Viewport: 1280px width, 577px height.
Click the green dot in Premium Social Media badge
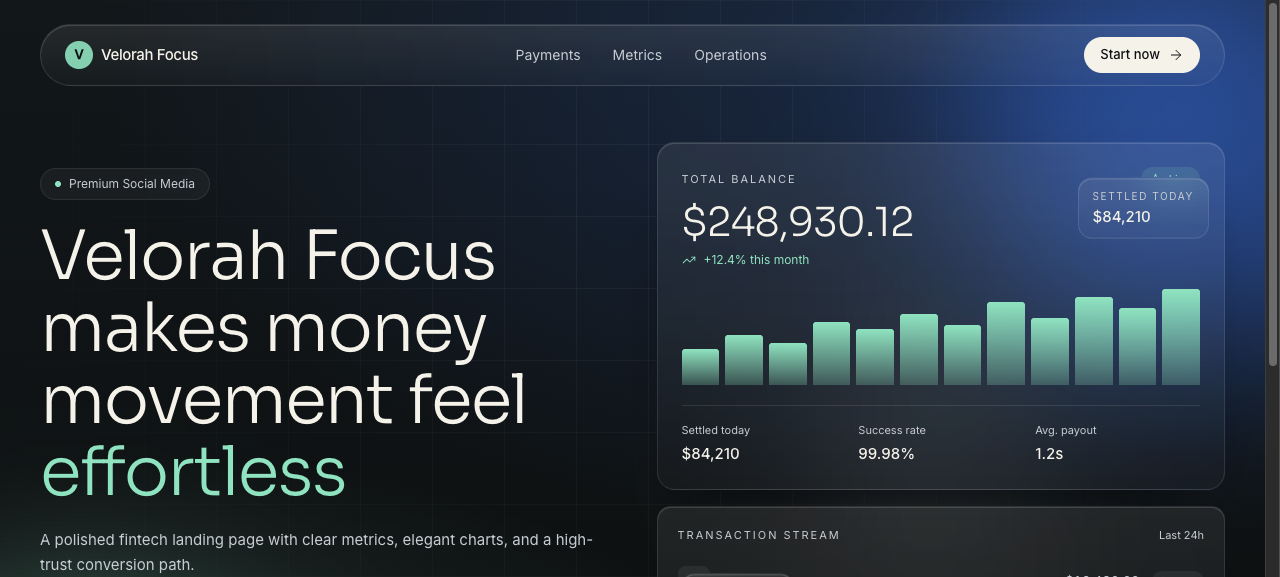(58, 184)
